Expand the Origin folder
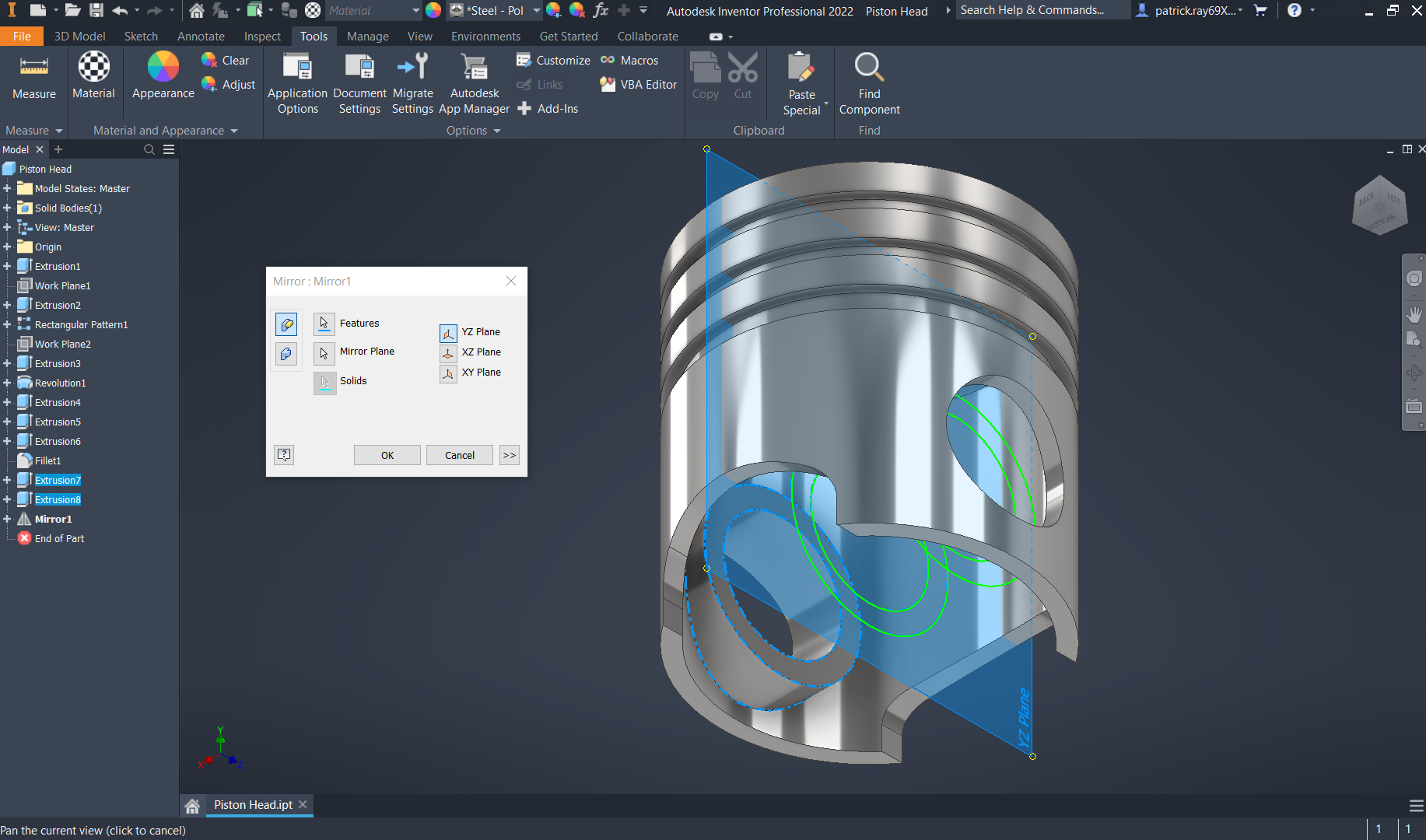Viewport: 1426px width, 840px height. pos(7,247)
